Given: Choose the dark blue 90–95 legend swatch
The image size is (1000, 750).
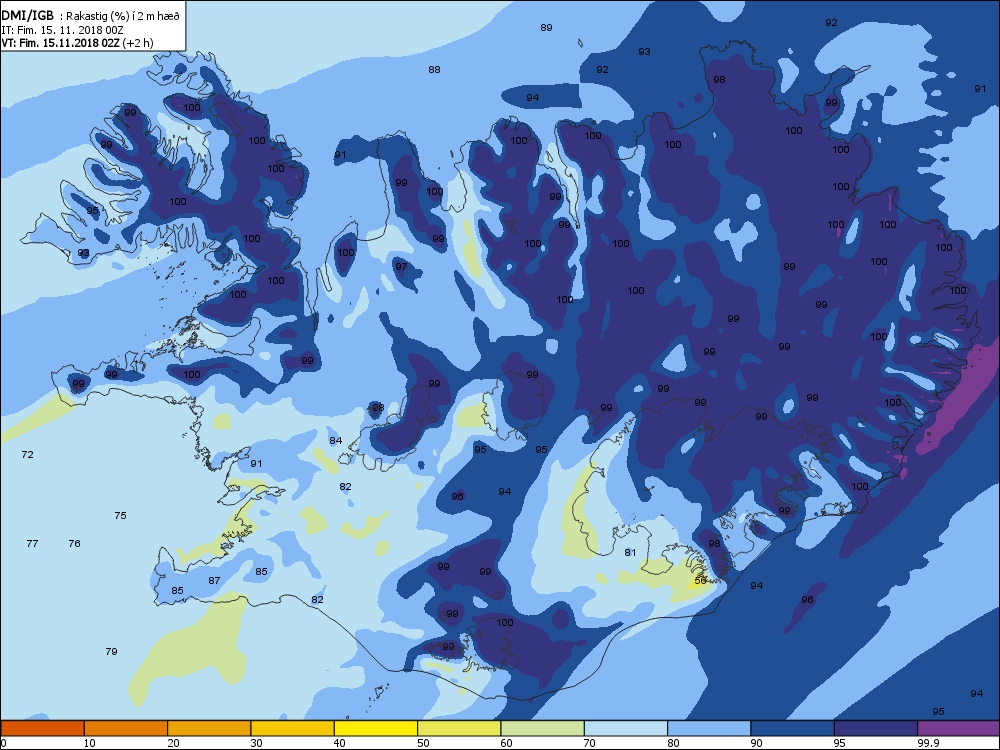Looking at the screenshot, I should coord(792,728).
